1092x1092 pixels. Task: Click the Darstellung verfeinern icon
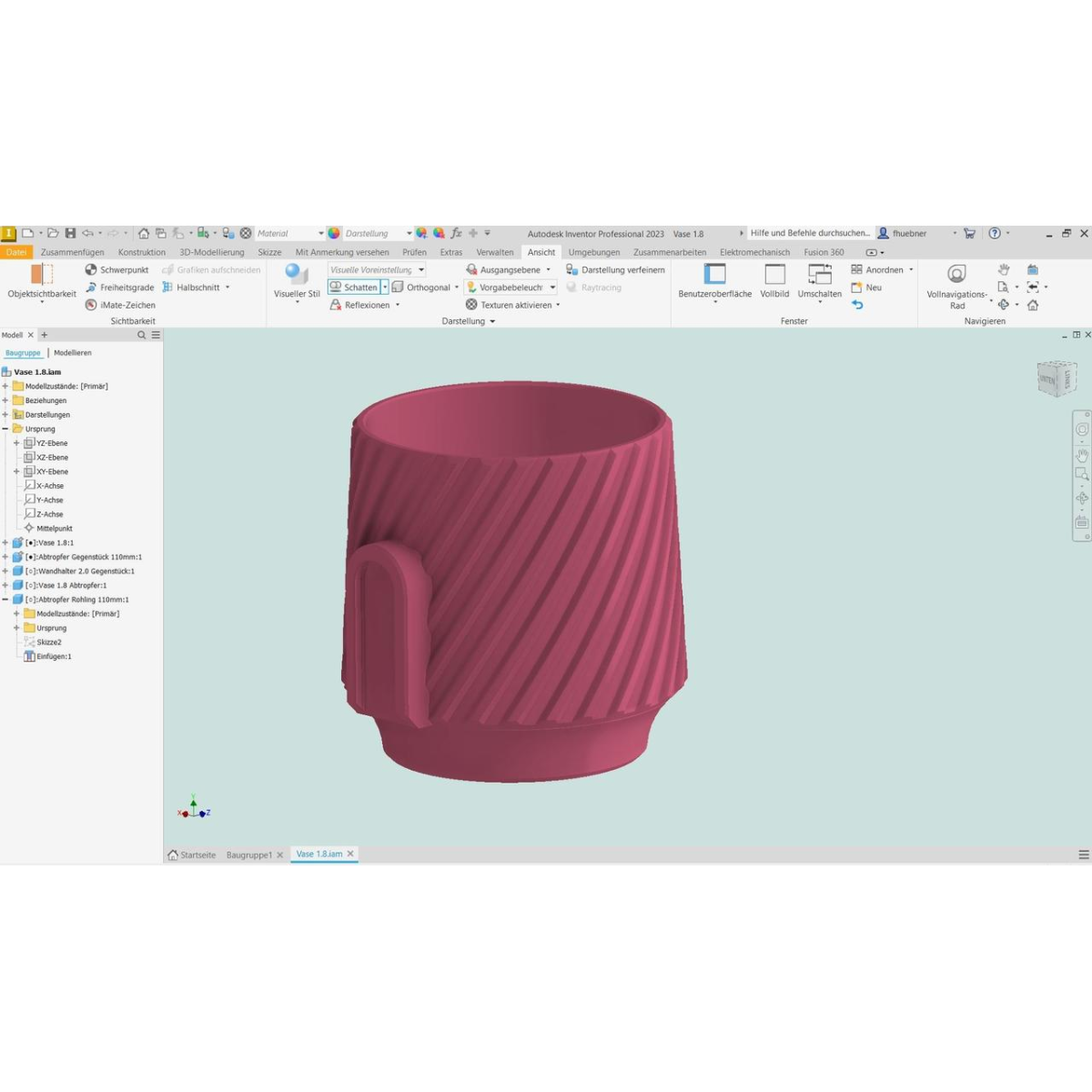(x=571, y=270)
